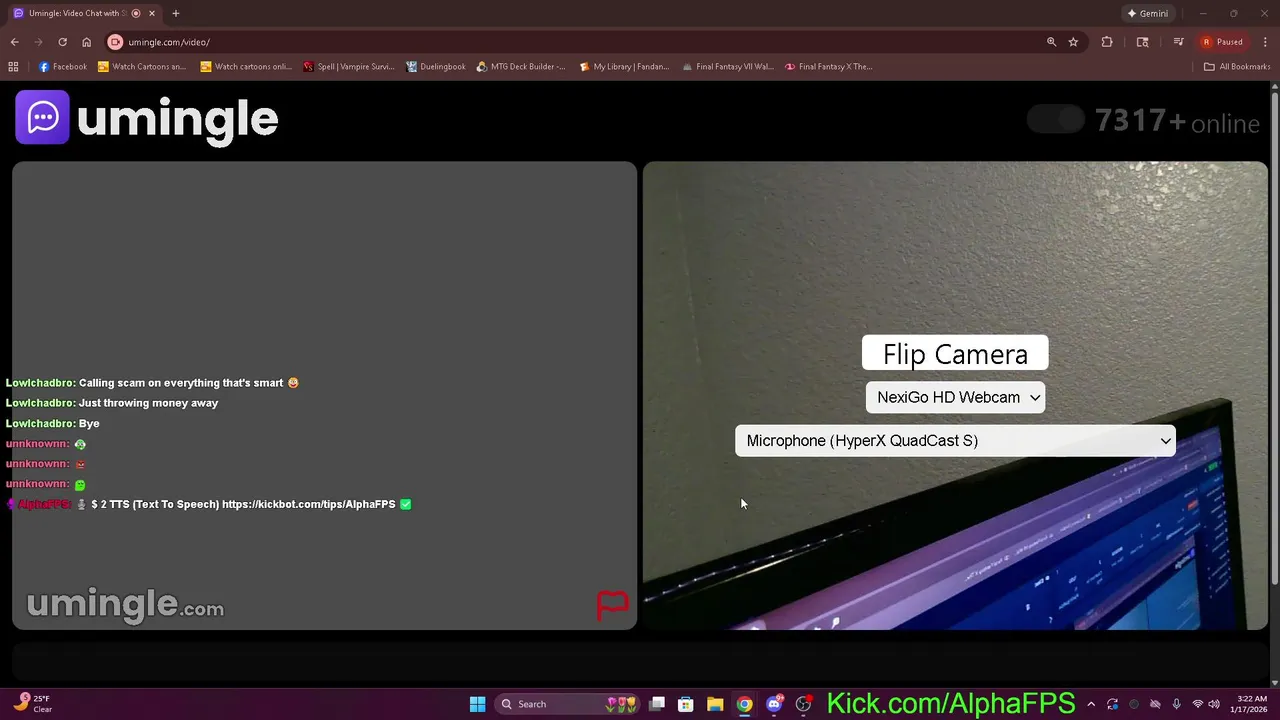
Task: Open the browser home page icon
Action: [86, 42]
